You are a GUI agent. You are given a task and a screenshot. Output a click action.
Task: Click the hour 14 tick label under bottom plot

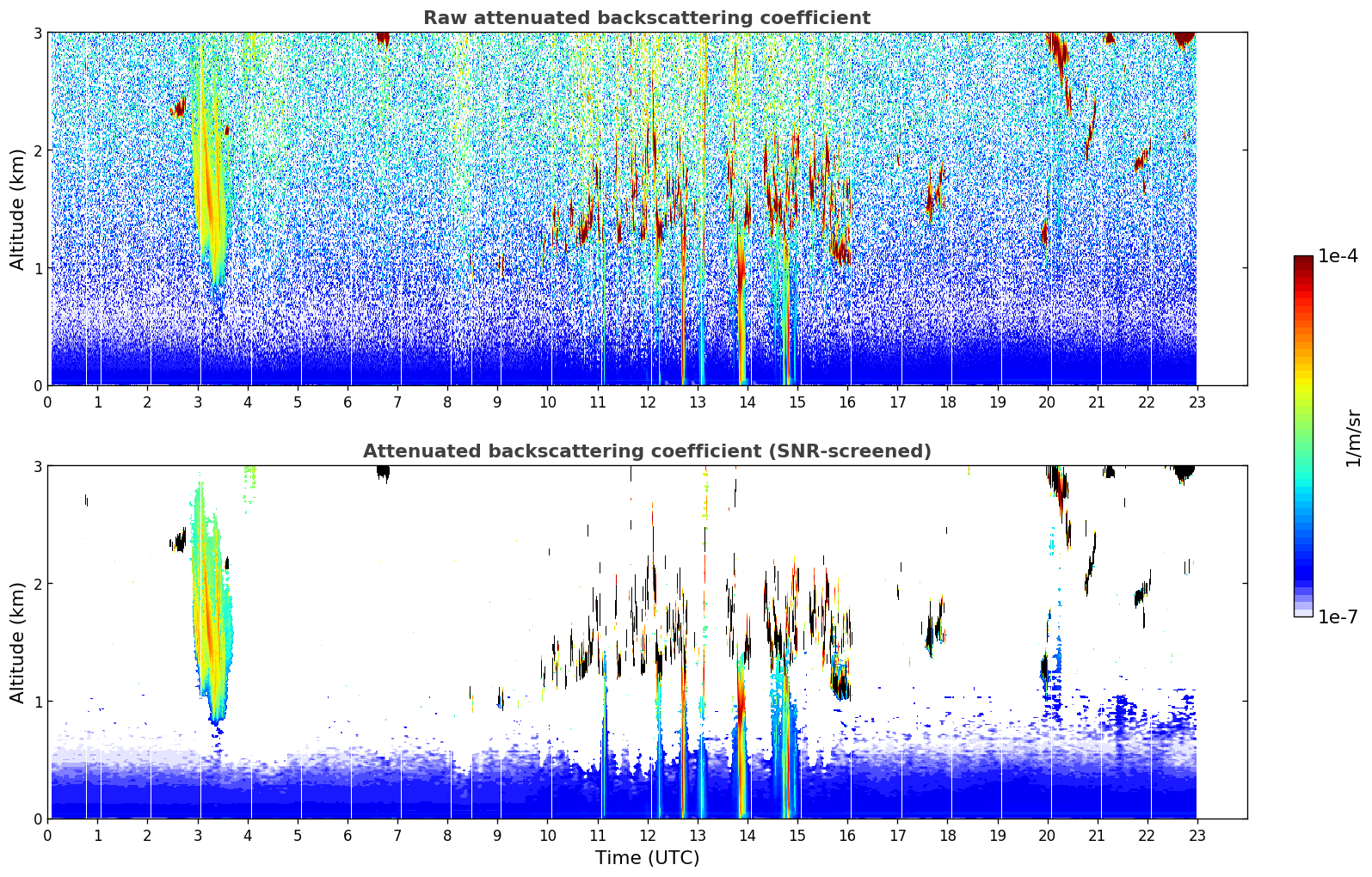click(x=747, y=835)
